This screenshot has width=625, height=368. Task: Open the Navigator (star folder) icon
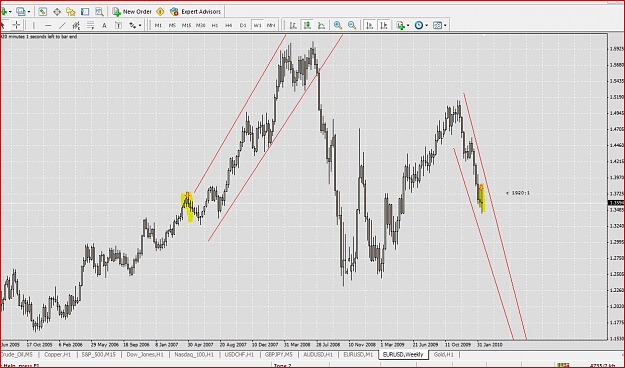pos(71,12)
